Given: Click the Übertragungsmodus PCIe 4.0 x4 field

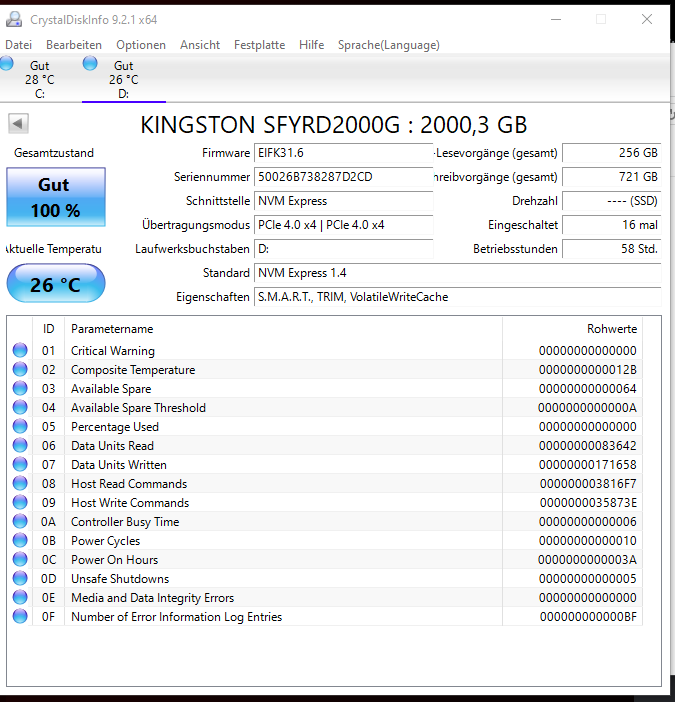Looking at the screenshot, I should 343,225.
